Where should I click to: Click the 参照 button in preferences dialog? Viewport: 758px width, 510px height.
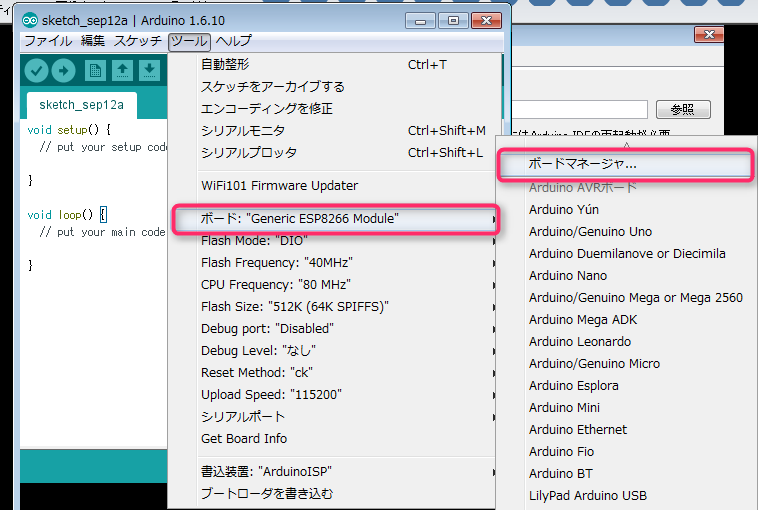pyautogui.click(x=683, y=110)
